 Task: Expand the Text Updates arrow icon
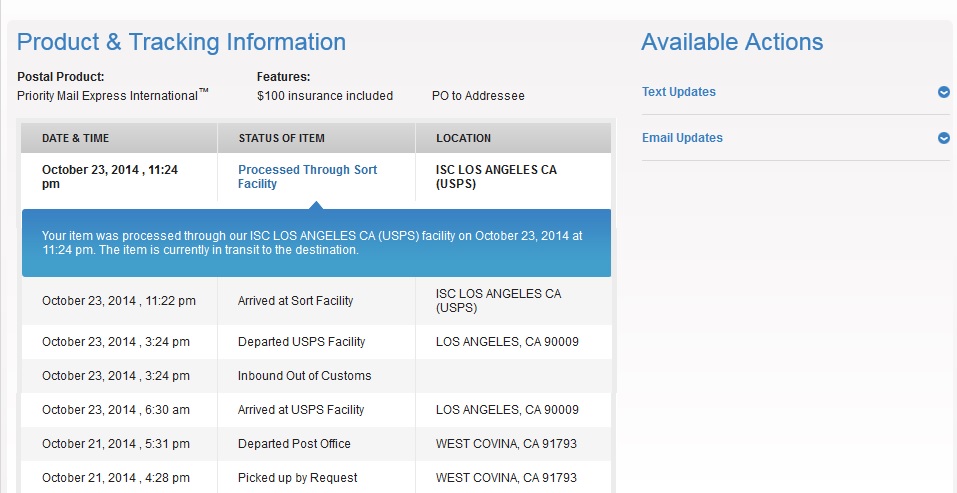click(943, 92)
